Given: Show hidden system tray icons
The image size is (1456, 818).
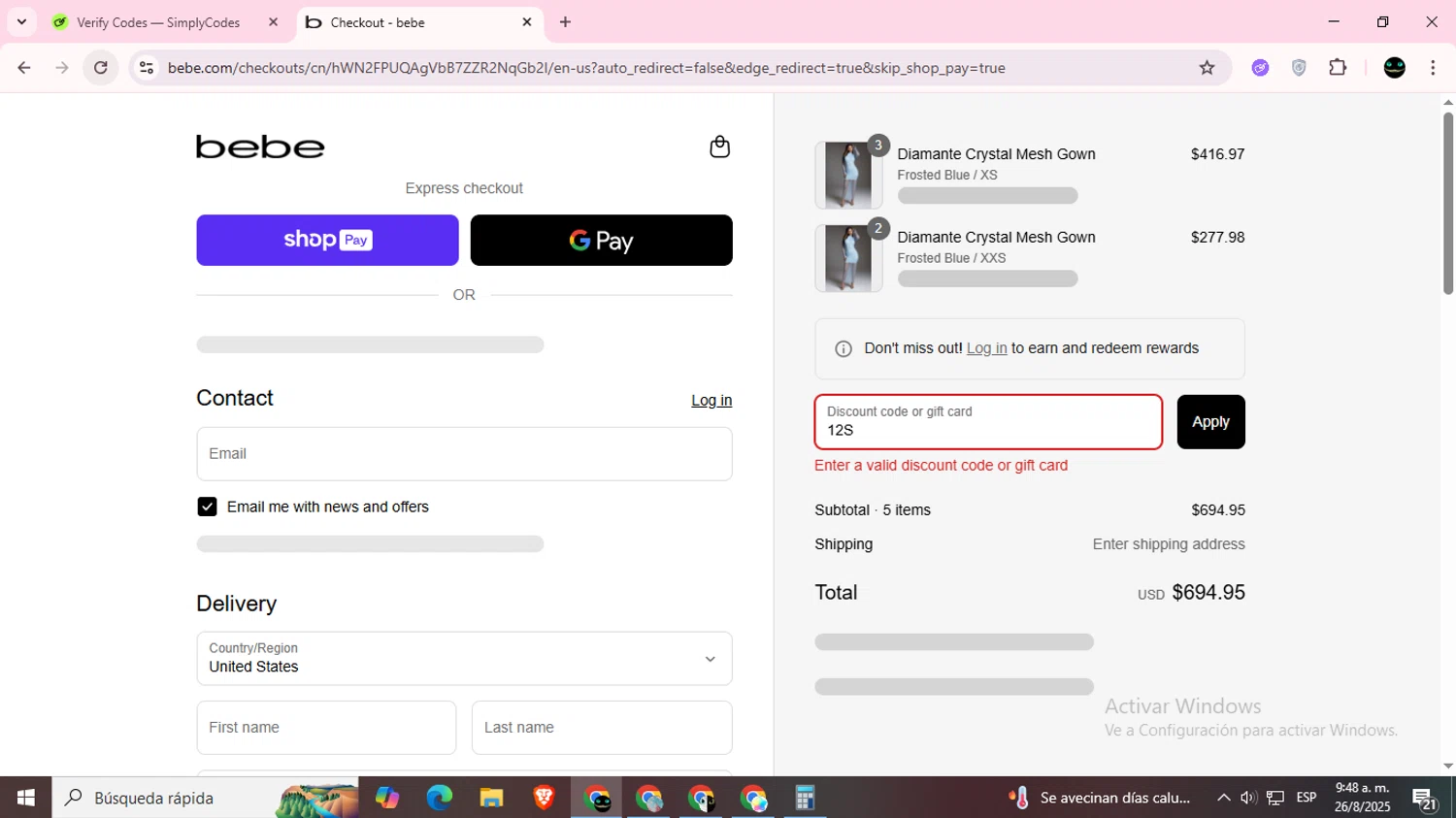Looking at the screenshot, I should pyautogui.click(x=1223, y=798).
